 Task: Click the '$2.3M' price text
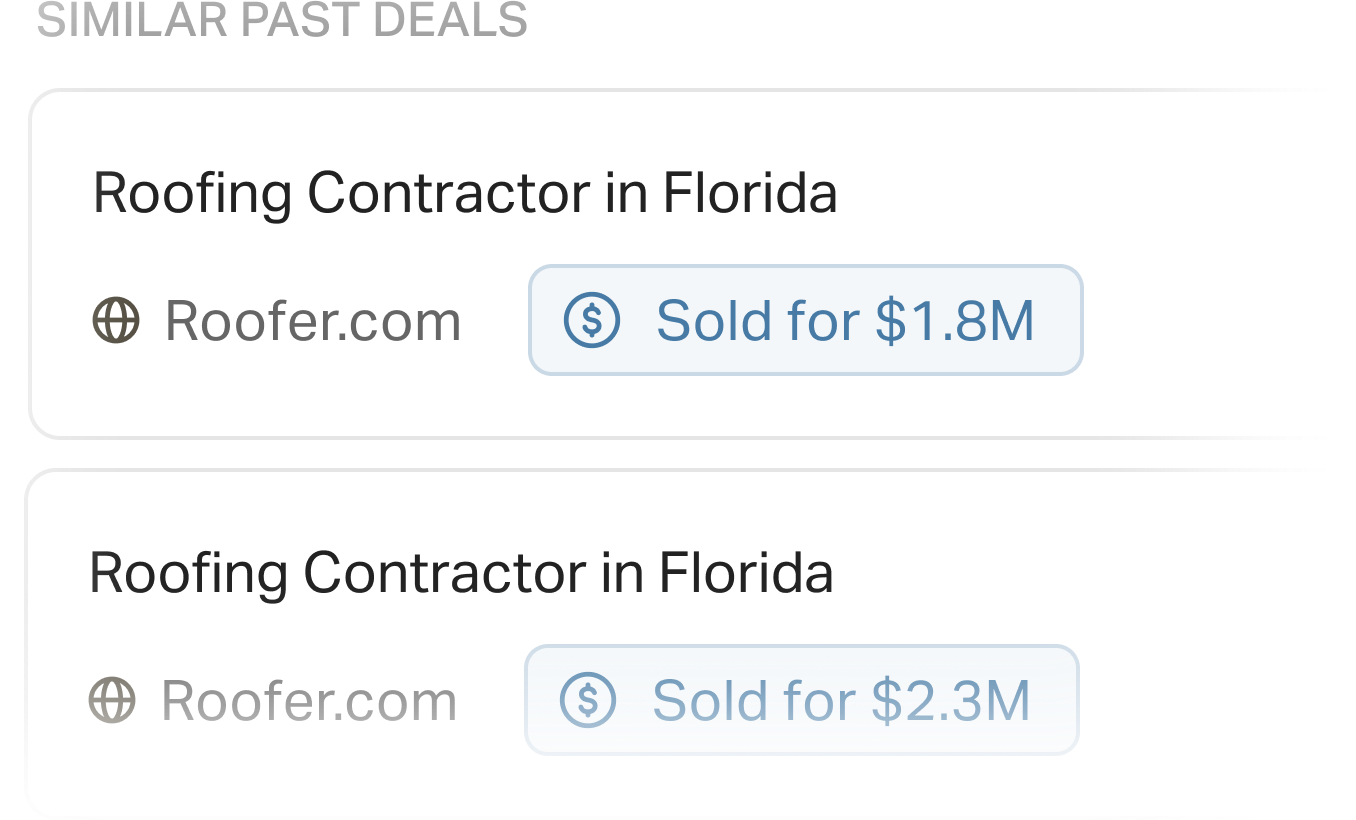pyautogui.click(x=950, y=700)
